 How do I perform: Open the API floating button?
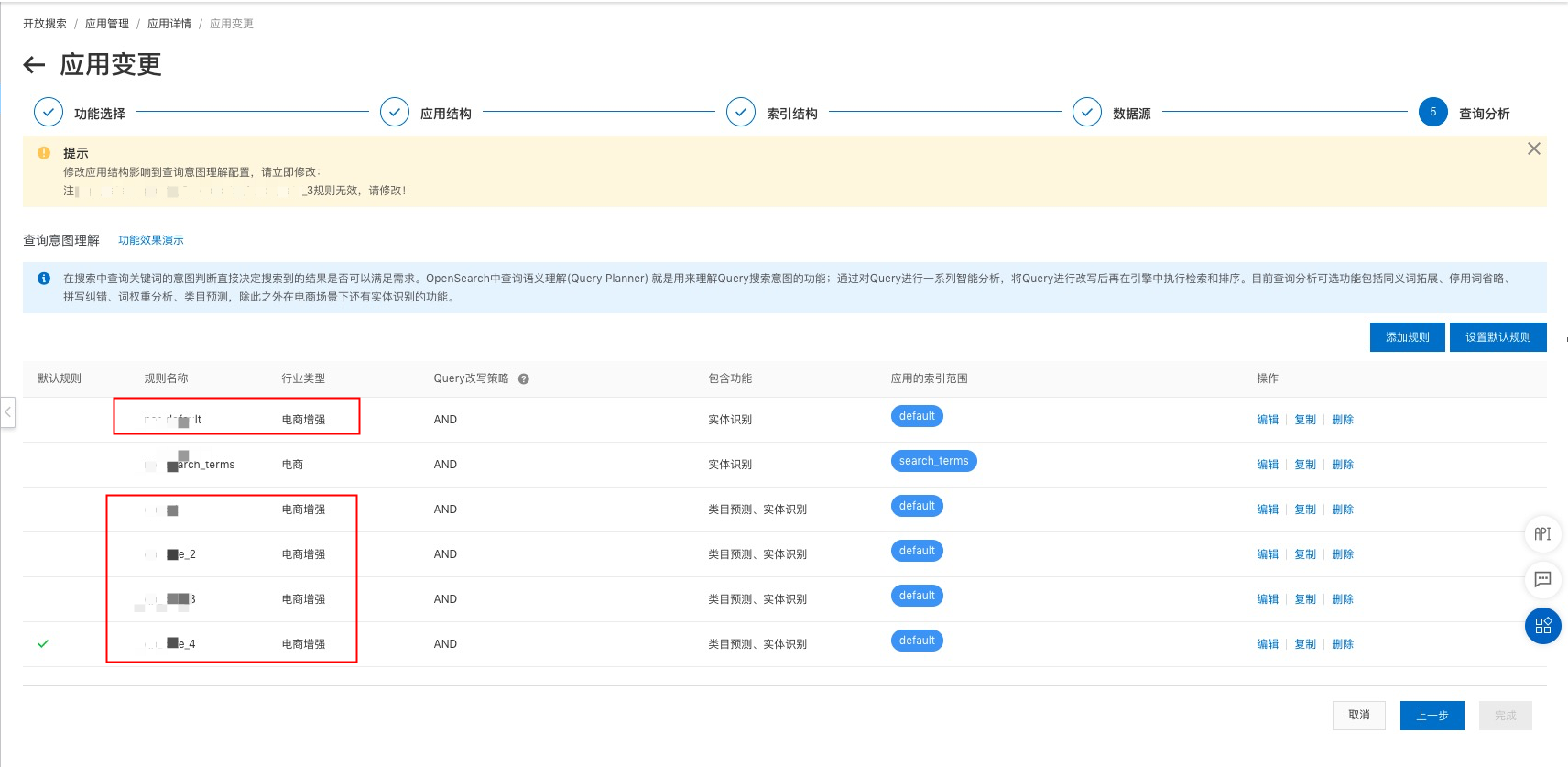click(x=1543, y=534)
